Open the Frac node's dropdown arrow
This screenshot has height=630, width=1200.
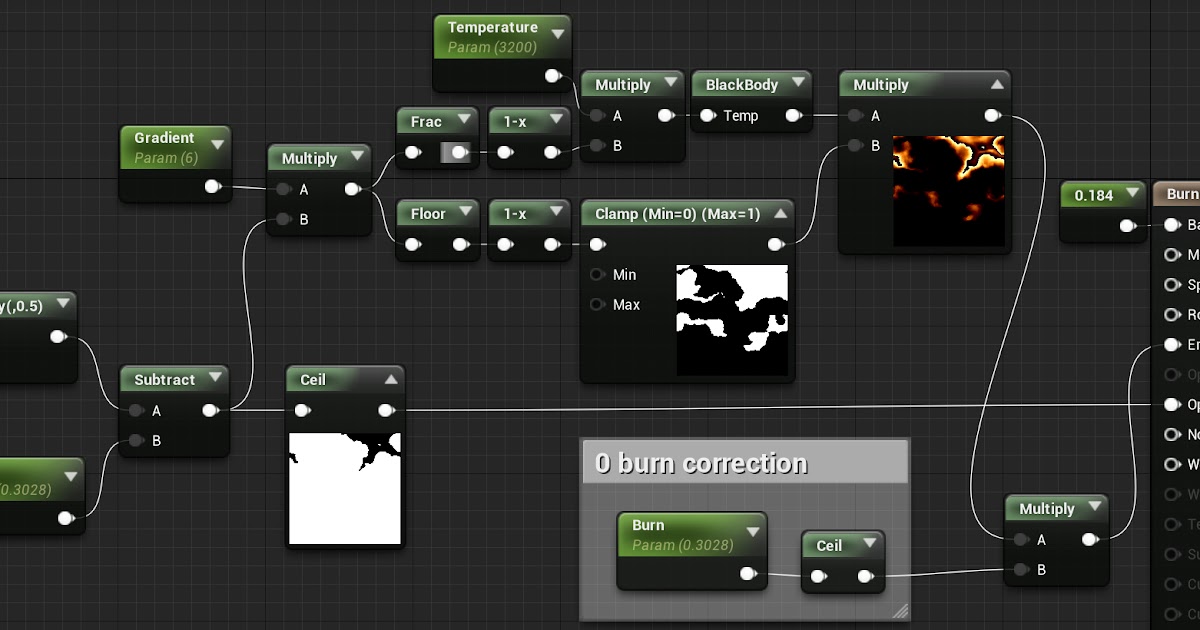click(x=463, y=120)
